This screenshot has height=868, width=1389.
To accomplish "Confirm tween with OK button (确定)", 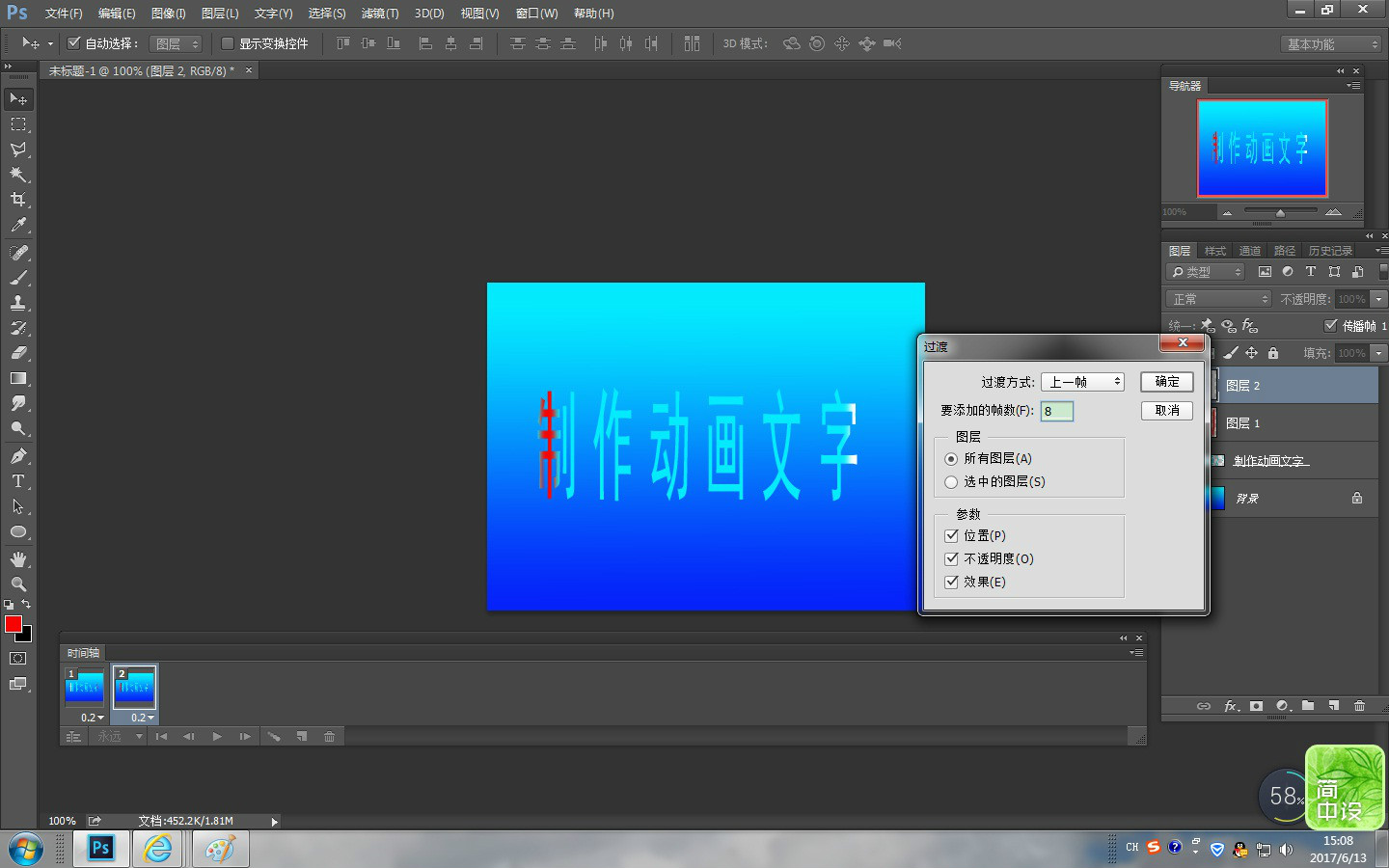I will point(1167,382).
